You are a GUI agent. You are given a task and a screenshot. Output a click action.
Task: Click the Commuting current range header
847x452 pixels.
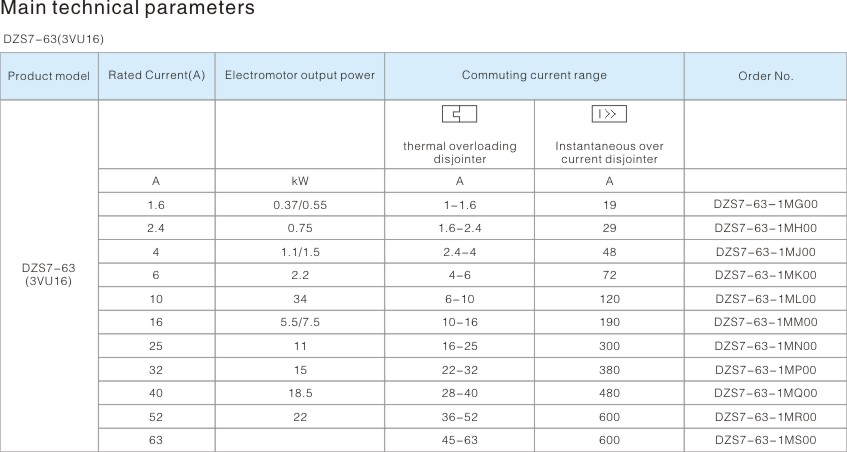(x=534, y=76)
